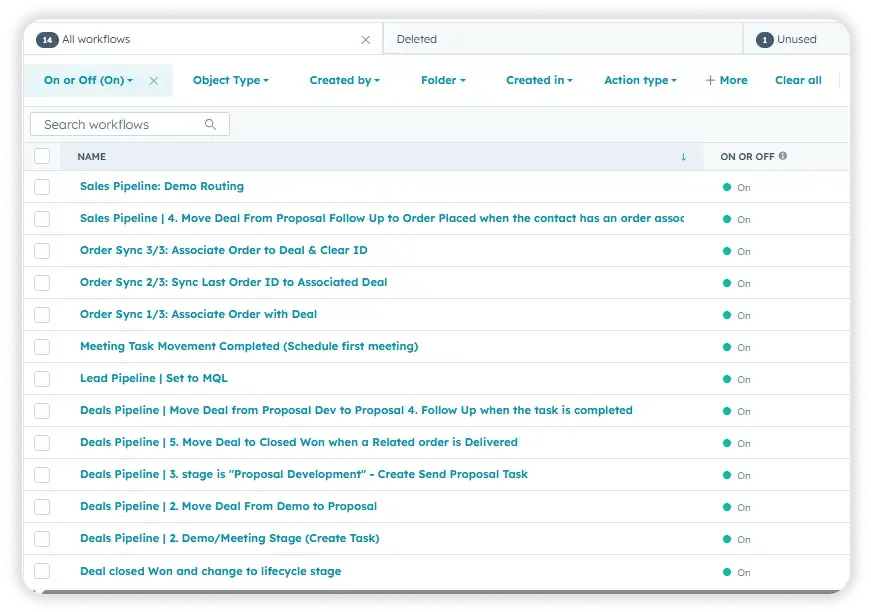Tick the Order Sync 3/3 row checkbox

pyautogui.click(x=42, y=251)
